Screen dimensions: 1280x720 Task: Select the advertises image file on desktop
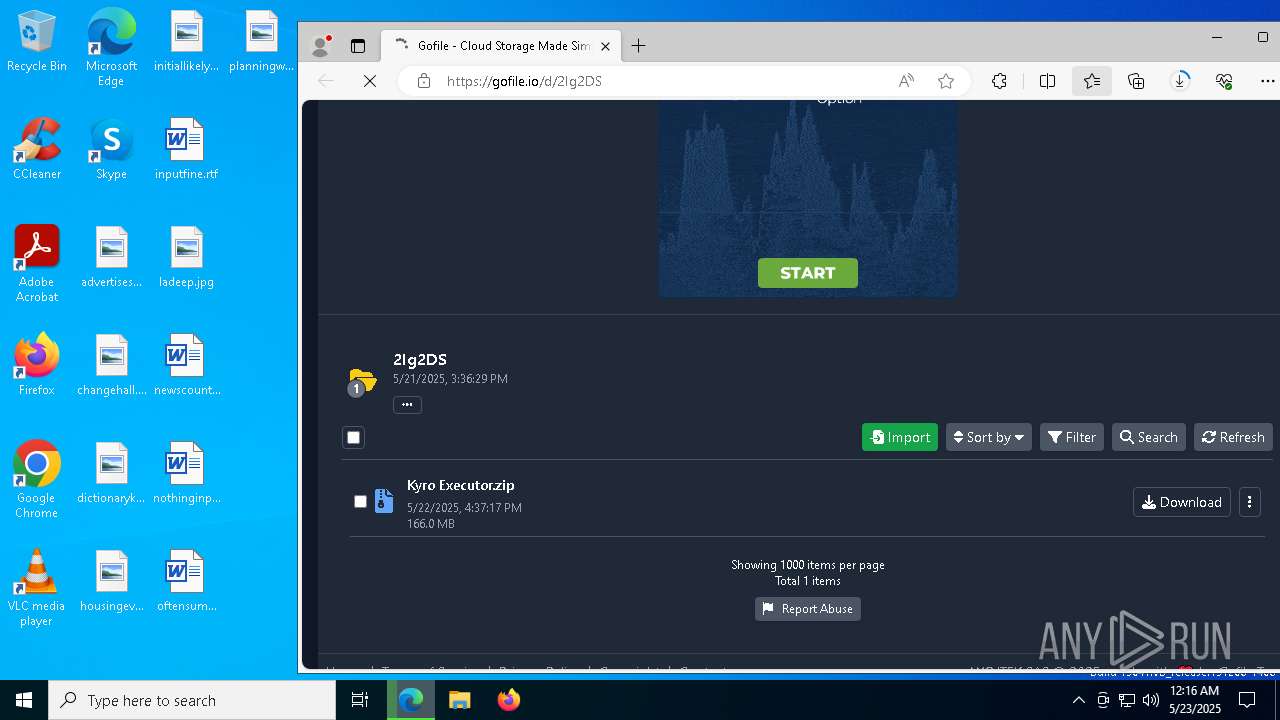pyautogui.click(x=111, y=258)
